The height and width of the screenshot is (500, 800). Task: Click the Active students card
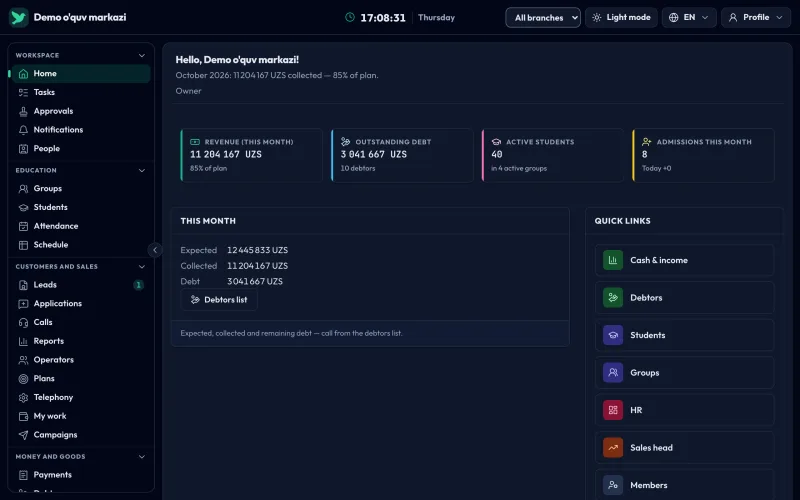coord(553,155)
